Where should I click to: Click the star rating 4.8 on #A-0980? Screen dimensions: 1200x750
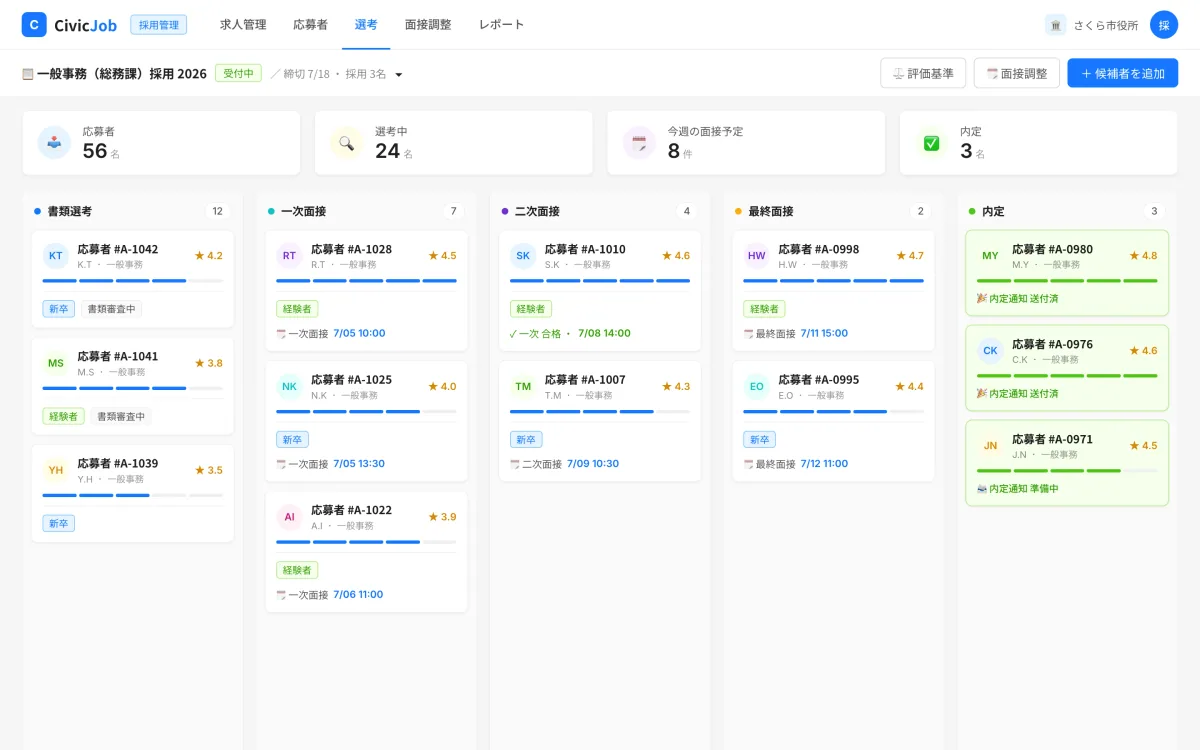pos(1143,256)
